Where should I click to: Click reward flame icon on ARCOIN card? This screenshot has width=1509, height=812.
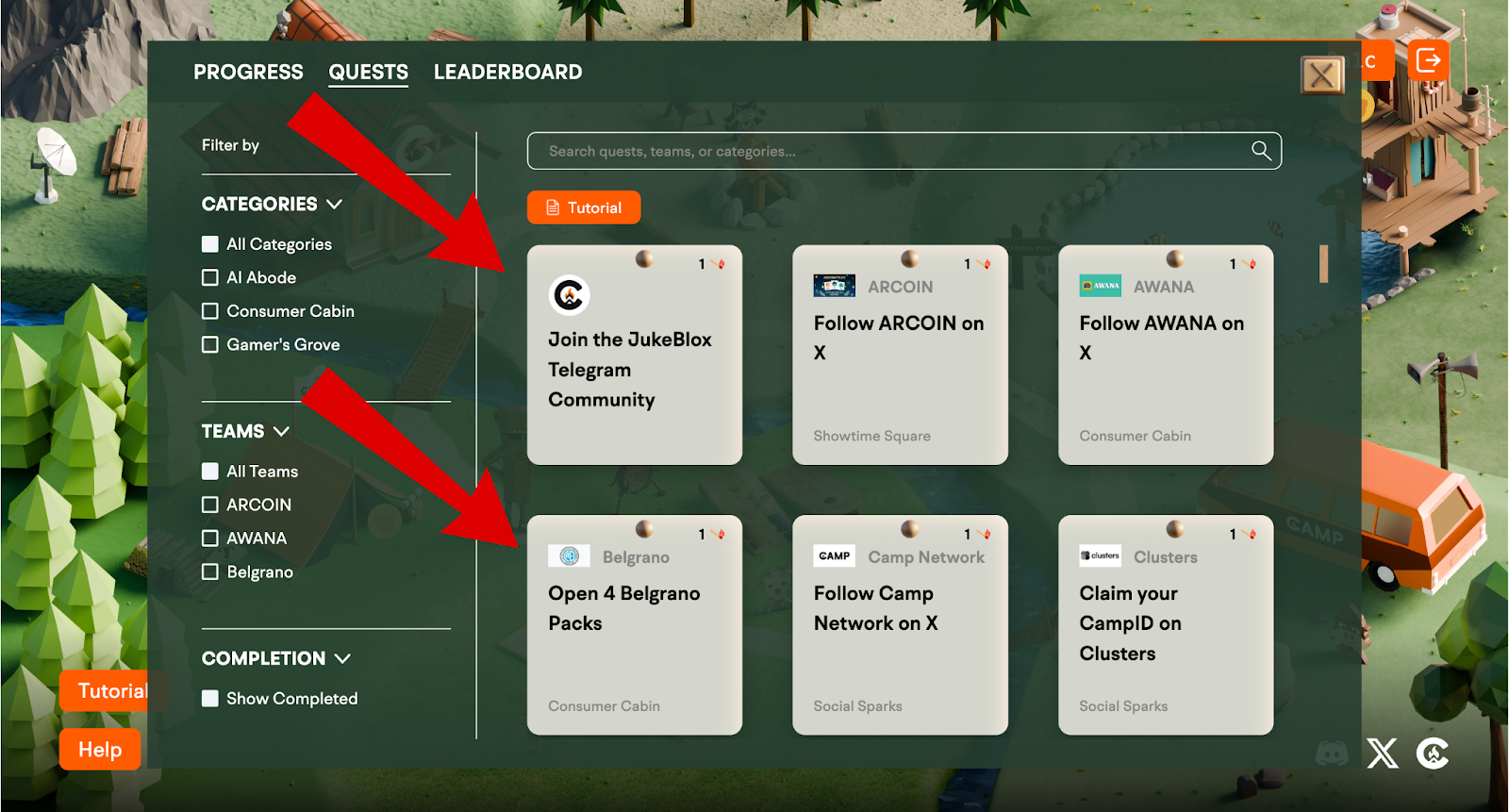click(985, 264)
